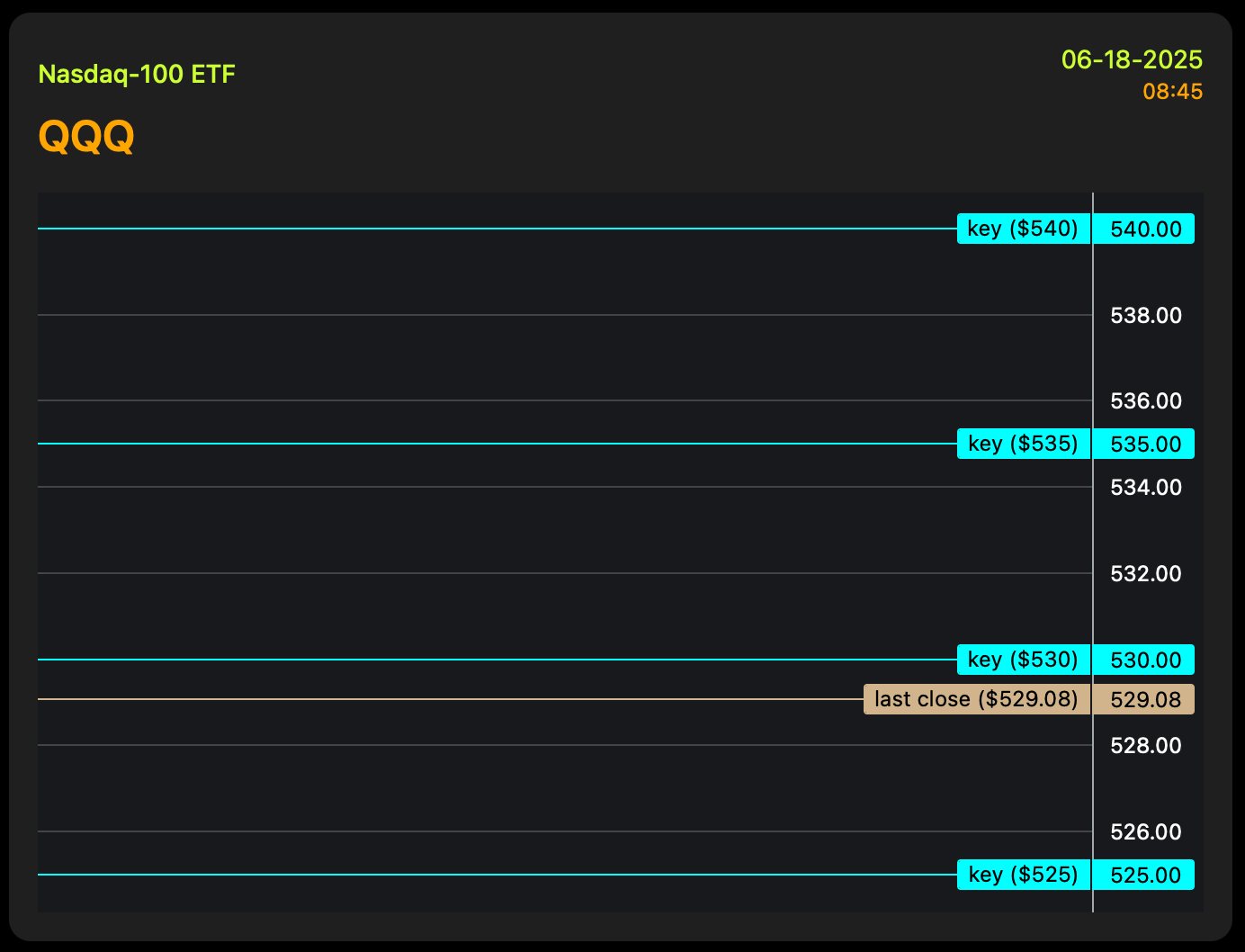Click the 528.00 axis price
The width and height of the screenshot is (1245, 952).
click(x=1146, y=745)
